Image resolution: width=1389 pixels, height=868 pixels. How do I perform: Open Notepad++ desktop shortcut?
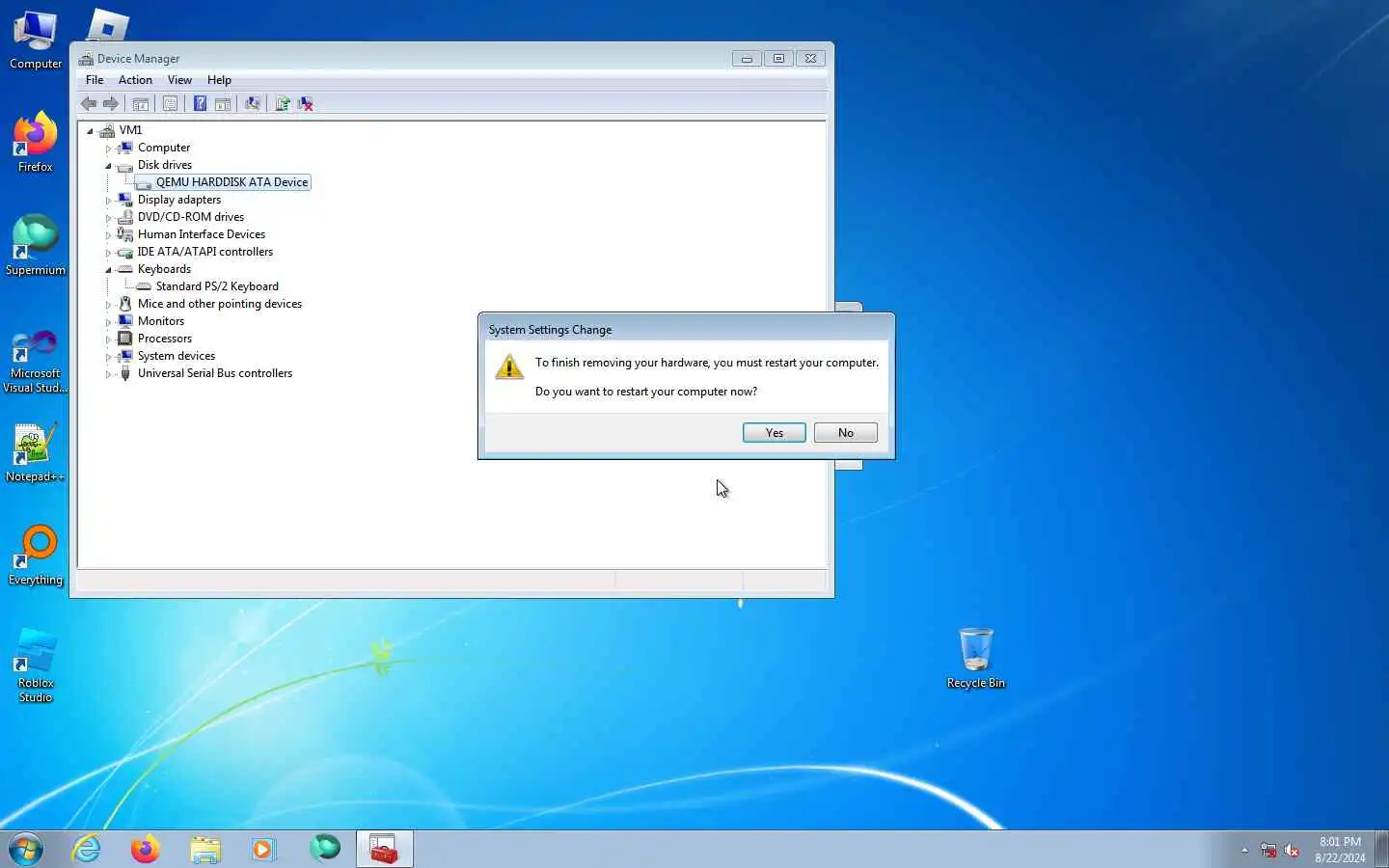pos(36,452)
